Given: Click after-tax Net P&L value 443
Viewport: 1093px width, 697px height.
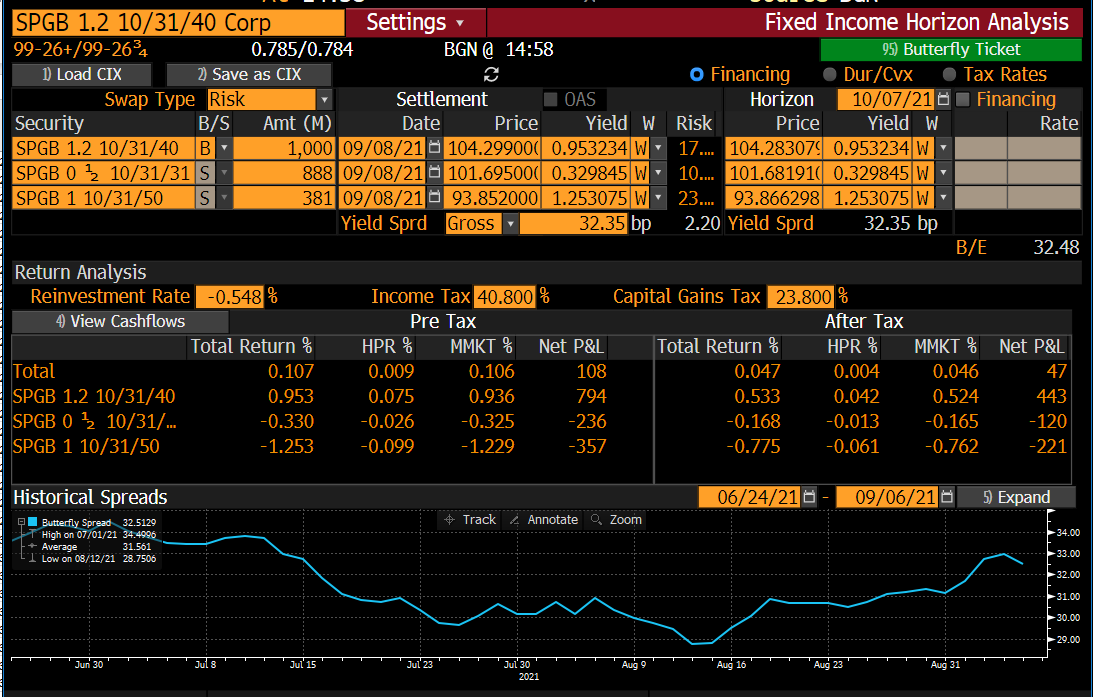Looking at the screenshot, I should 1051,397.
